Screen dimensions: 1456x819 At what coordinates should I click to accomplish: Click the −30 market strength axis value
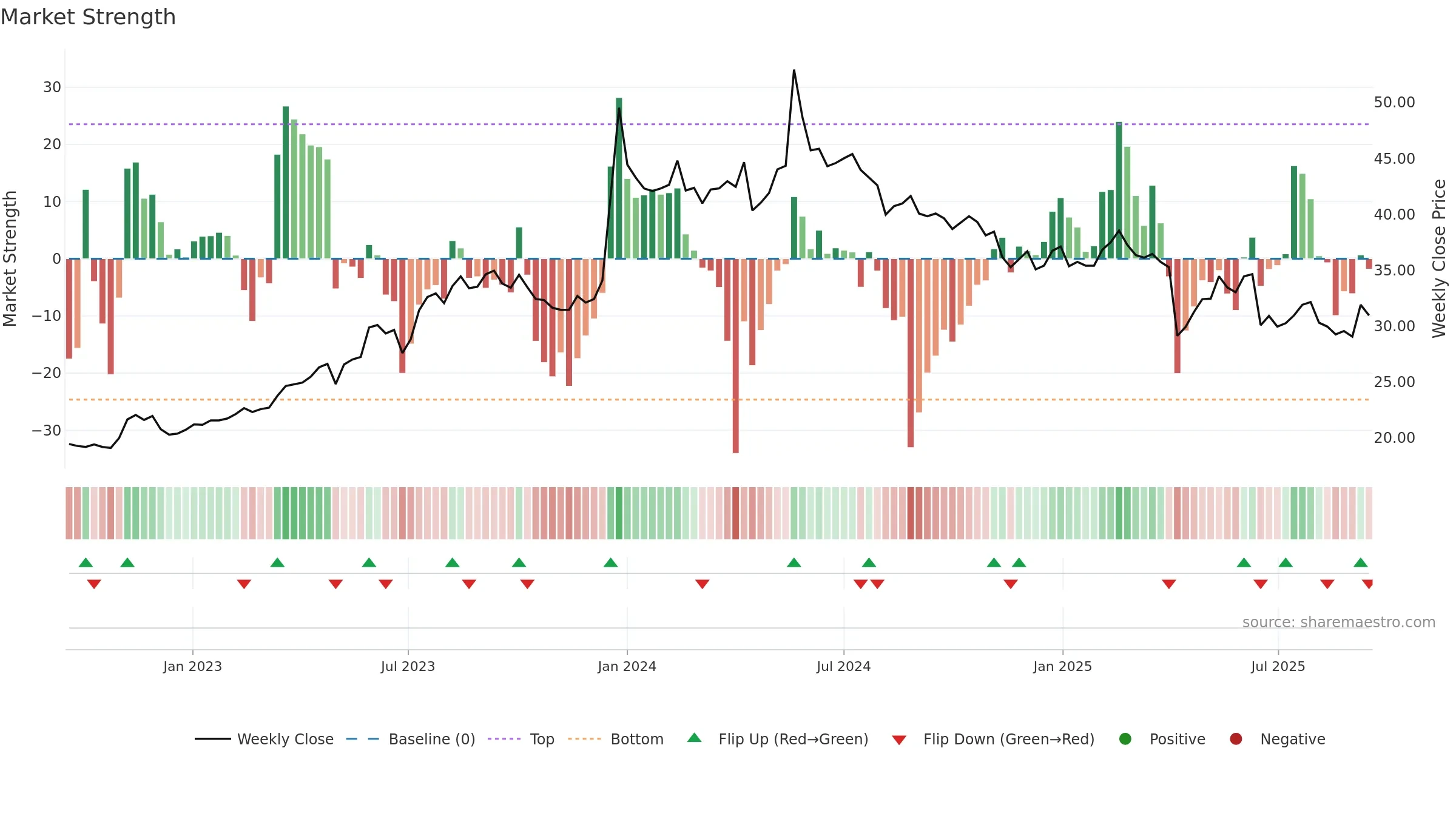[x=47, y=431]
